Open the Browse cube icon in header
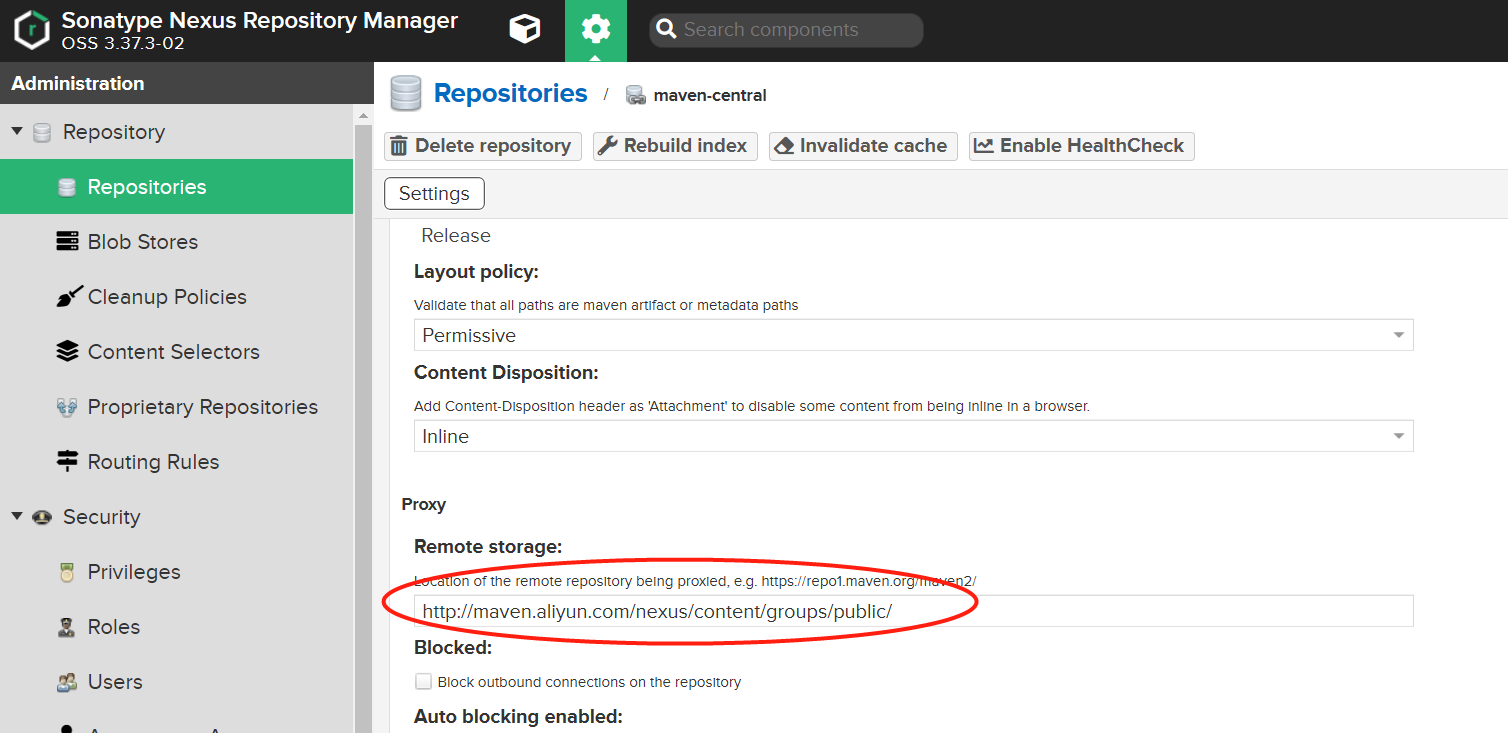 [x=525, y=30]
